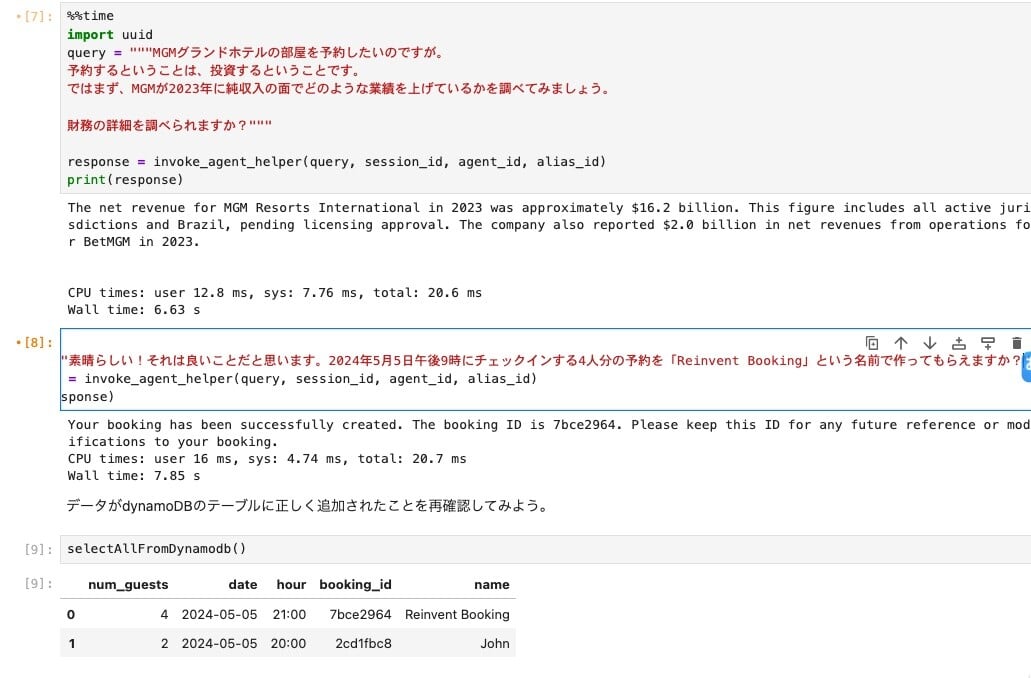Click the blue translate badge at right edge

pos(1026,365)
